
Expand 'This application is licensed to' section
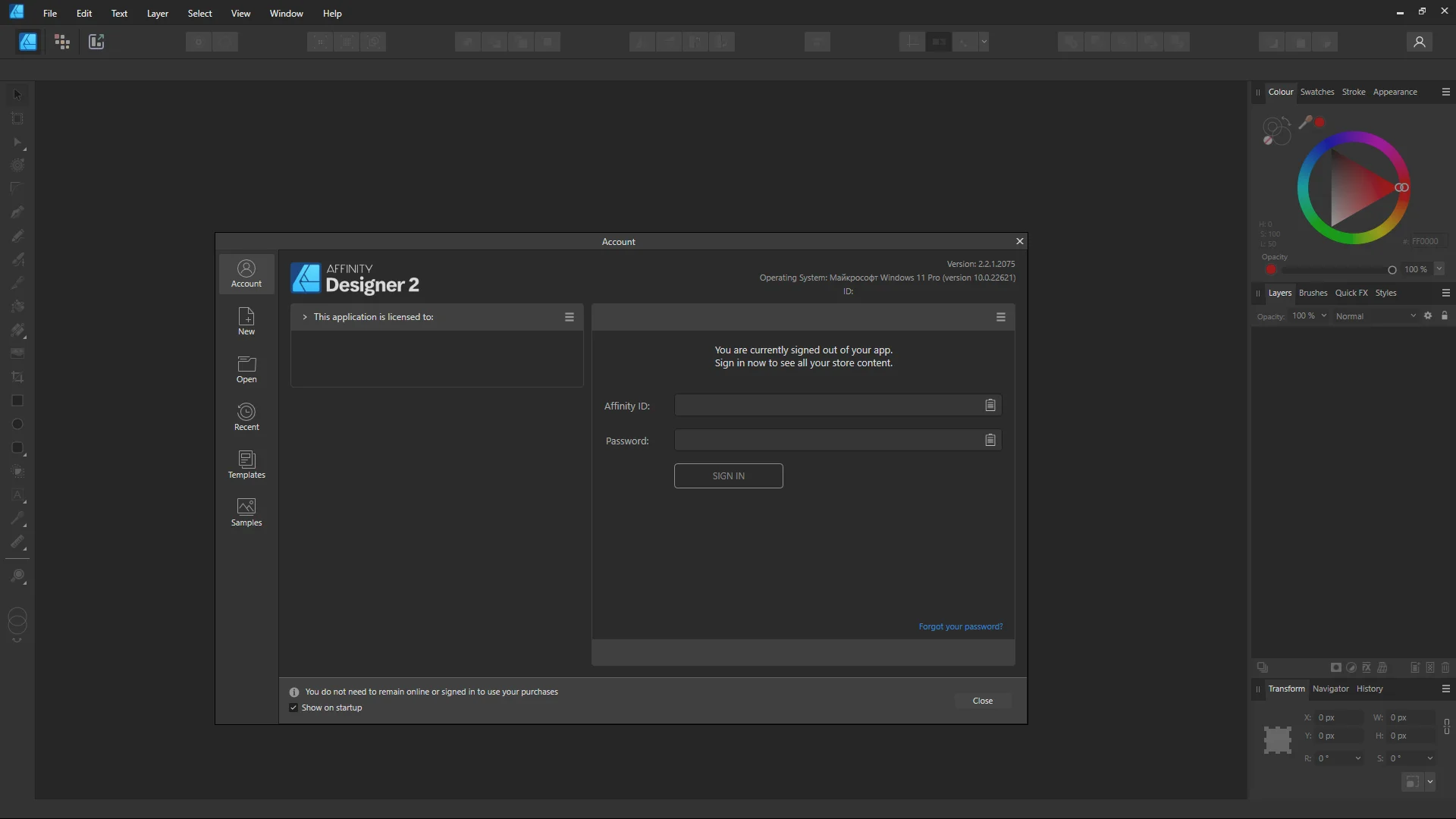tap(305, 317)
